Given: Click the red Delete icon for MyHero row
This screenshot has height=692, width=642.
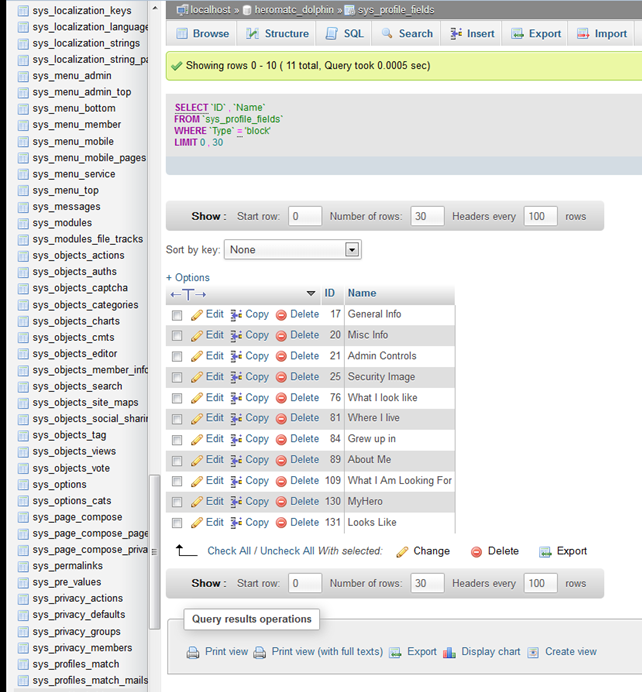Looking at the screenshot, I should click(281, 502).
